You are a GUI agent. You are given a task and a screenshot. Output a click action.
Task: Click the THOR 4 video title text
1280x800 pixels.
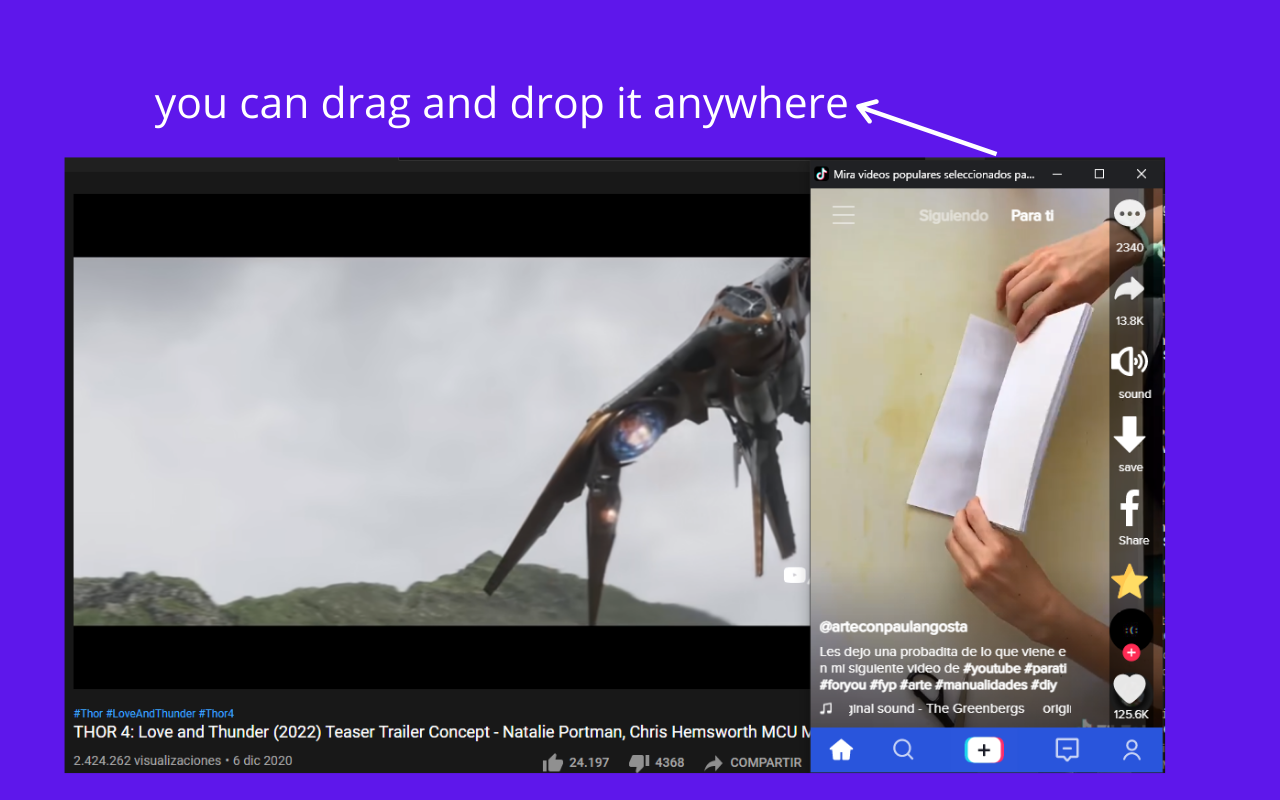(441, 732)
